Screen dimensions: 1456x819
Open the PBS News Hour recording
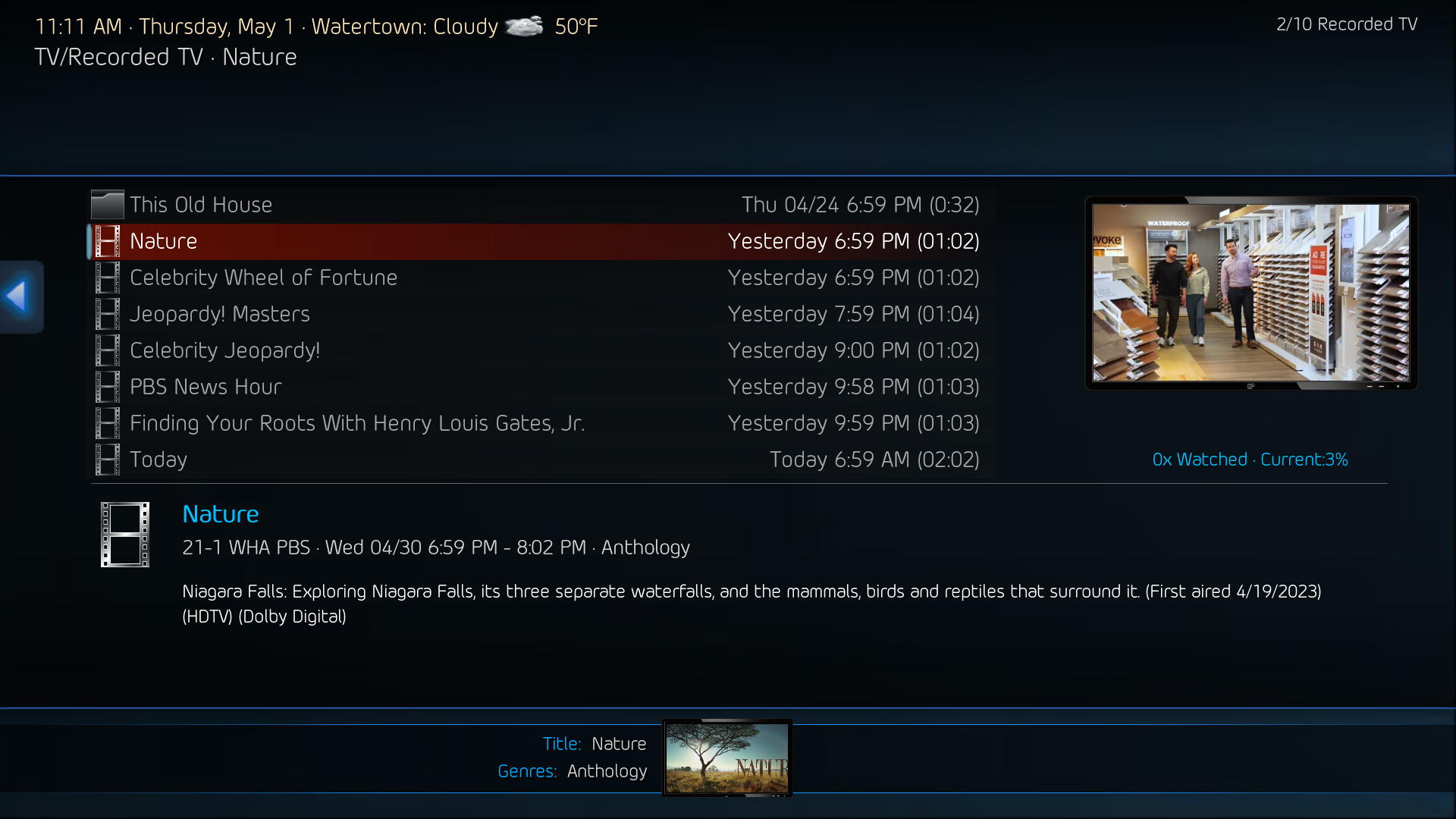click(543, 387)
